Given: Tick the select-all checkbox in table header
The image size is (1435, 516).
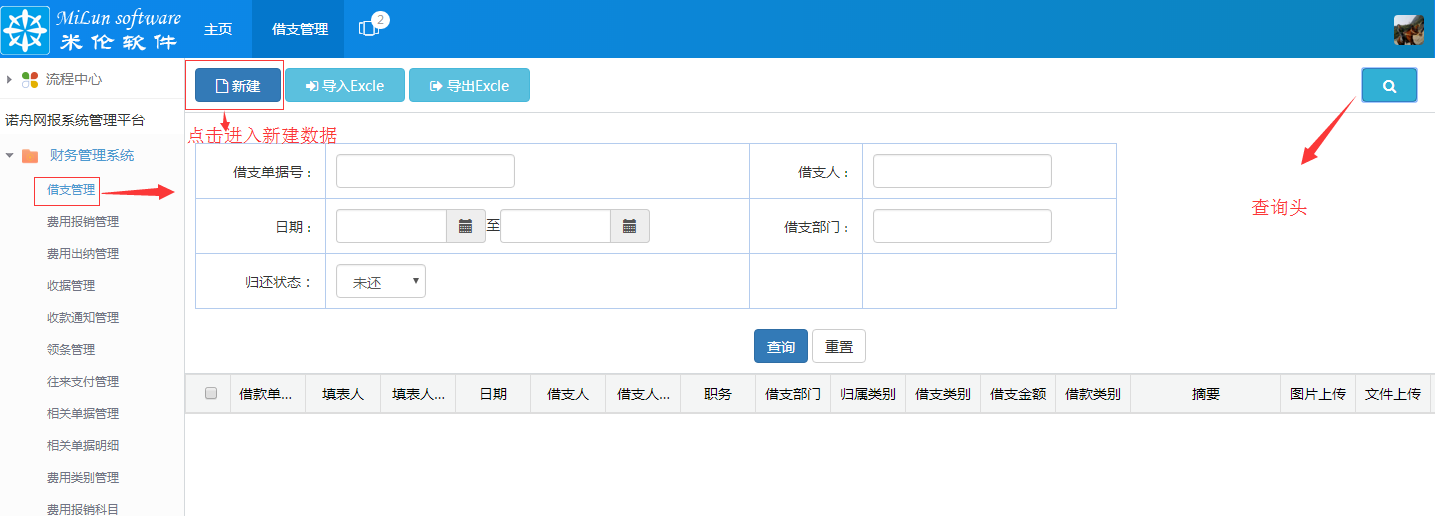Looking at the screenshot, I should (x=211, y=394).
